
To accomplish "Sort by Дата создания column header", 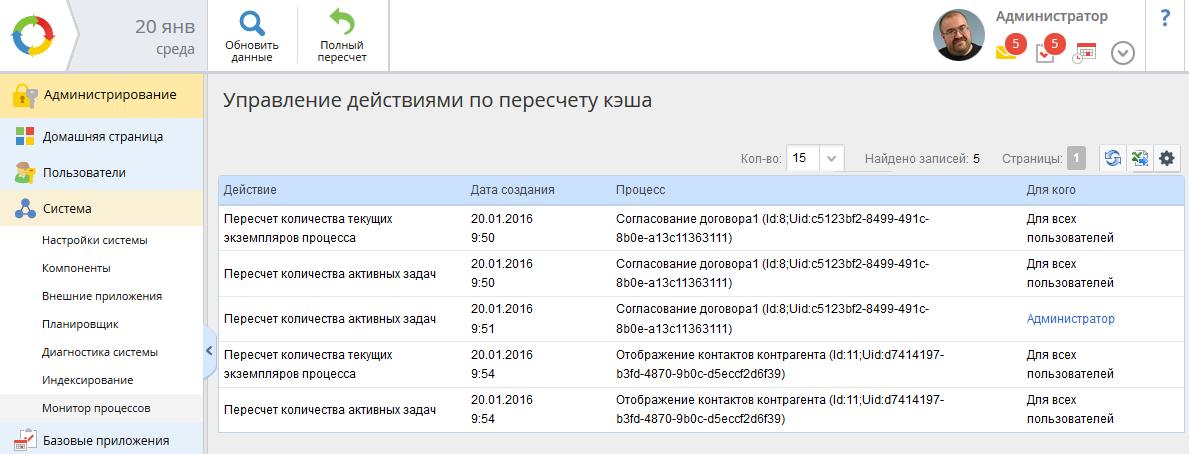I will (513, 189).
